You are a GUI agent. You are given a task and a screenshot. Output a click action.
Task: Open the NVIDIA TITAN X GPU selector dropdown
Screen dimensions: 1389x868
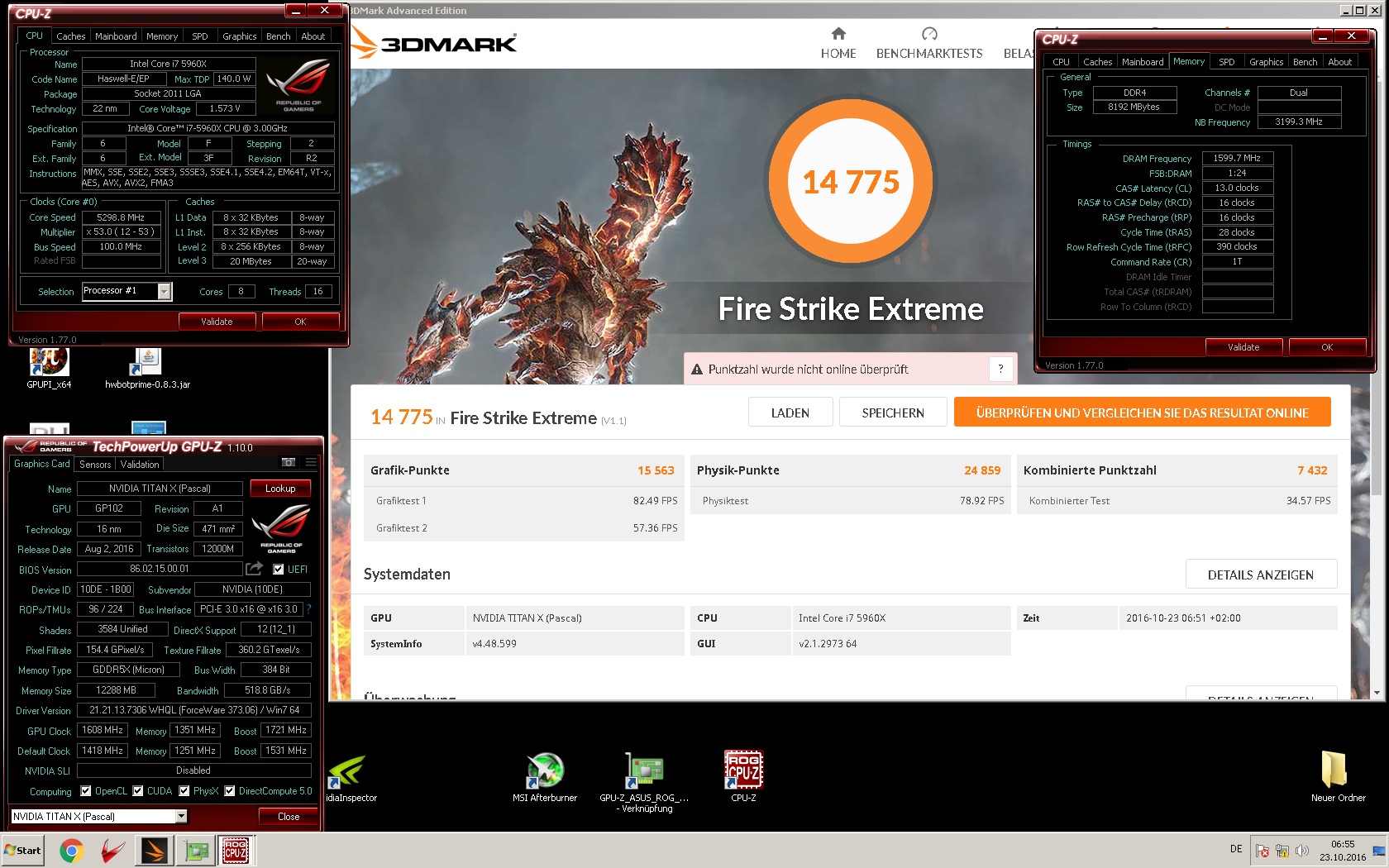(x=182, y=816)
